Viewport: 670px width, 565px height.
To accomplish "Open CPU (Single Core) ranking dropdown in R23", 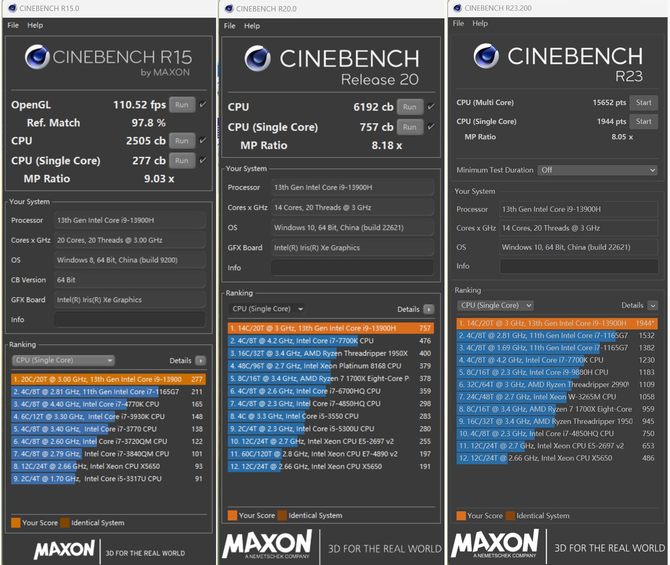I will coord(496,305).
